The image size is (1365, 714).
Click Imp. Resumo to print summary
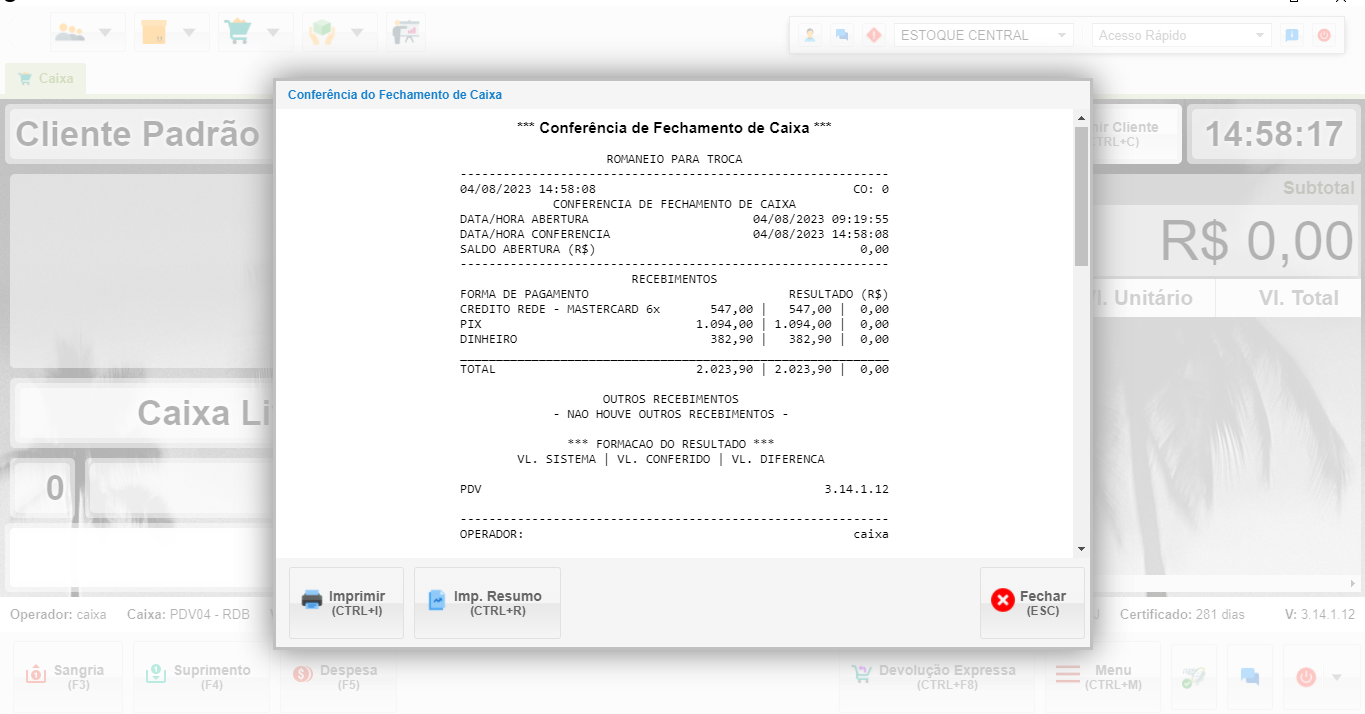[487, 602]
